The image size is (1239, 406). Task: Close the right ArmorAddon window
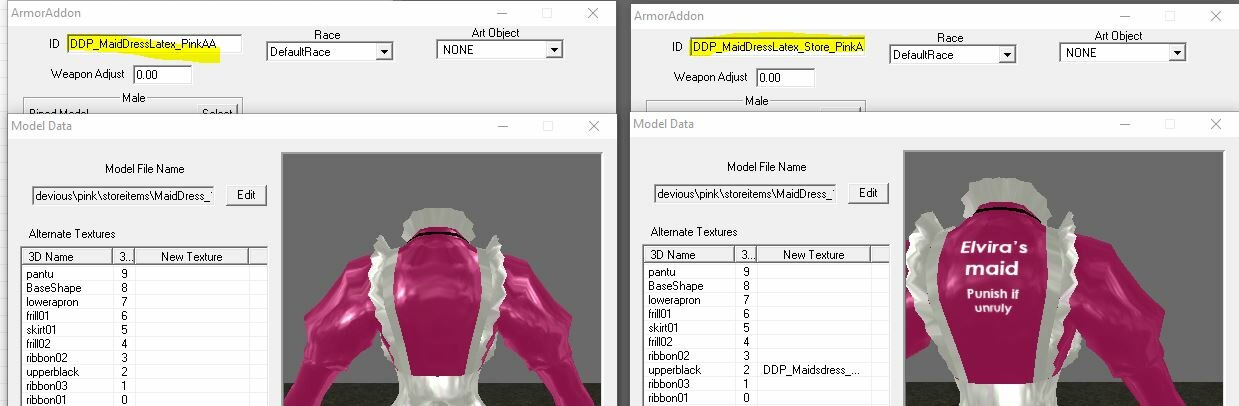[x=1216, y=15]
